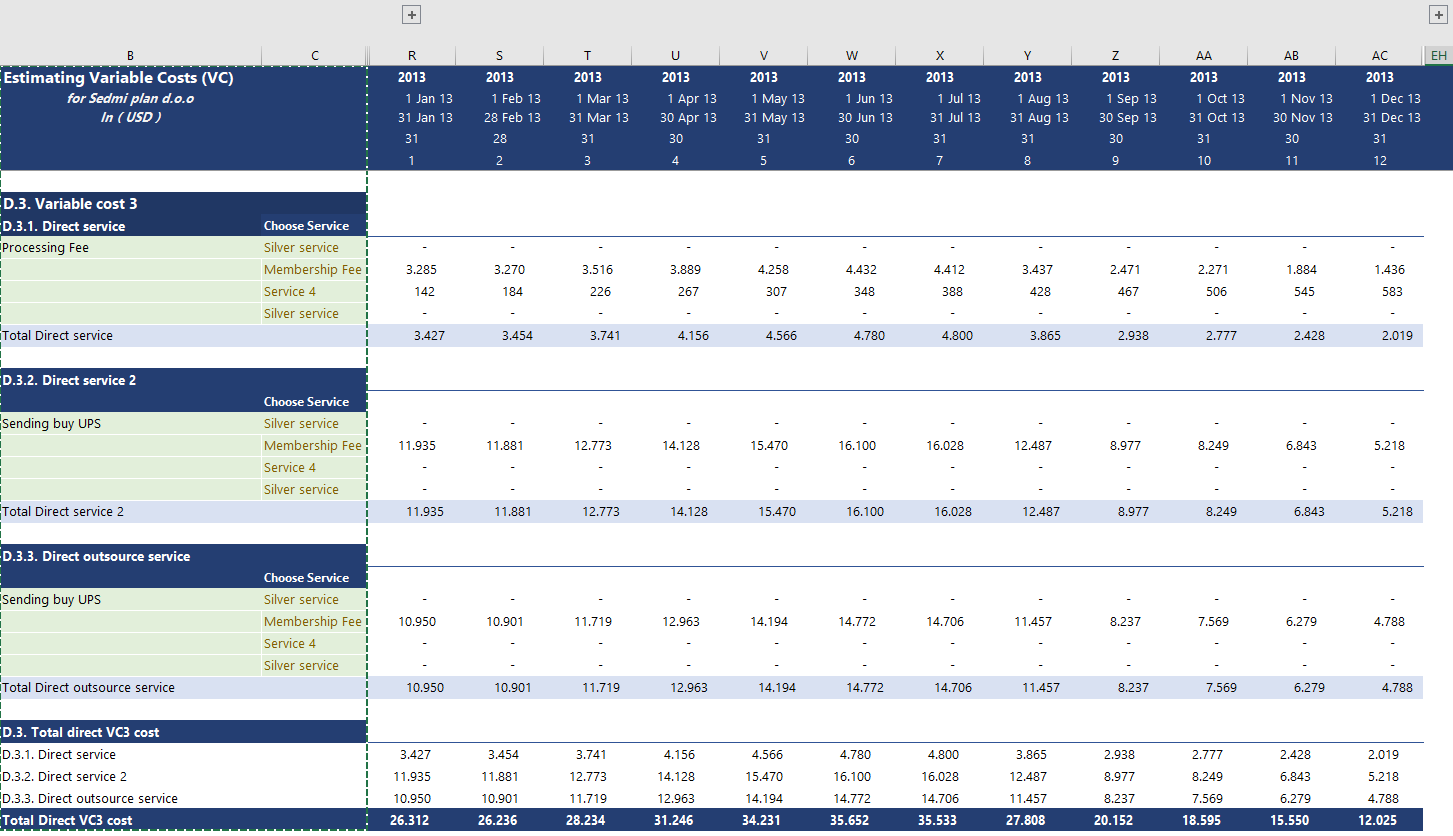Open Service 4 choice in D.3.2 section
This screenshot has height=836, width=1453.
coord(313,468)
